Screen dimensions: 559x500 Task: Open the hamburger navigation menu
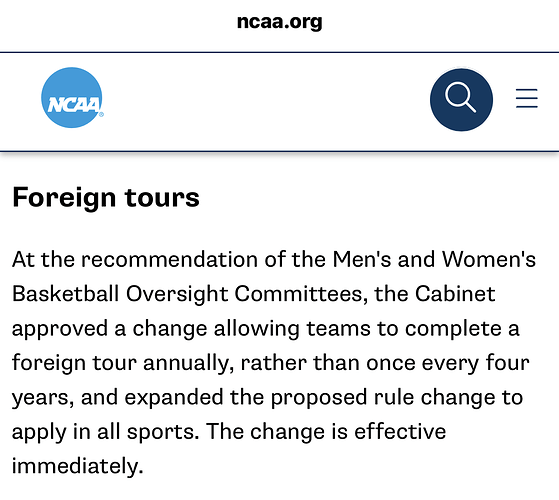point(527,98)
